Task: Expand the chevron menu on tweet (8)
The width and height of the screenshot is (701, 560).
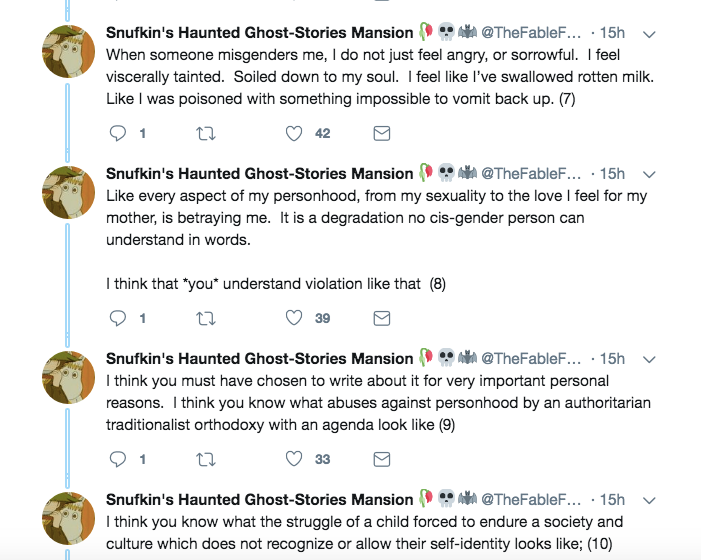Action: pos(649,174)
